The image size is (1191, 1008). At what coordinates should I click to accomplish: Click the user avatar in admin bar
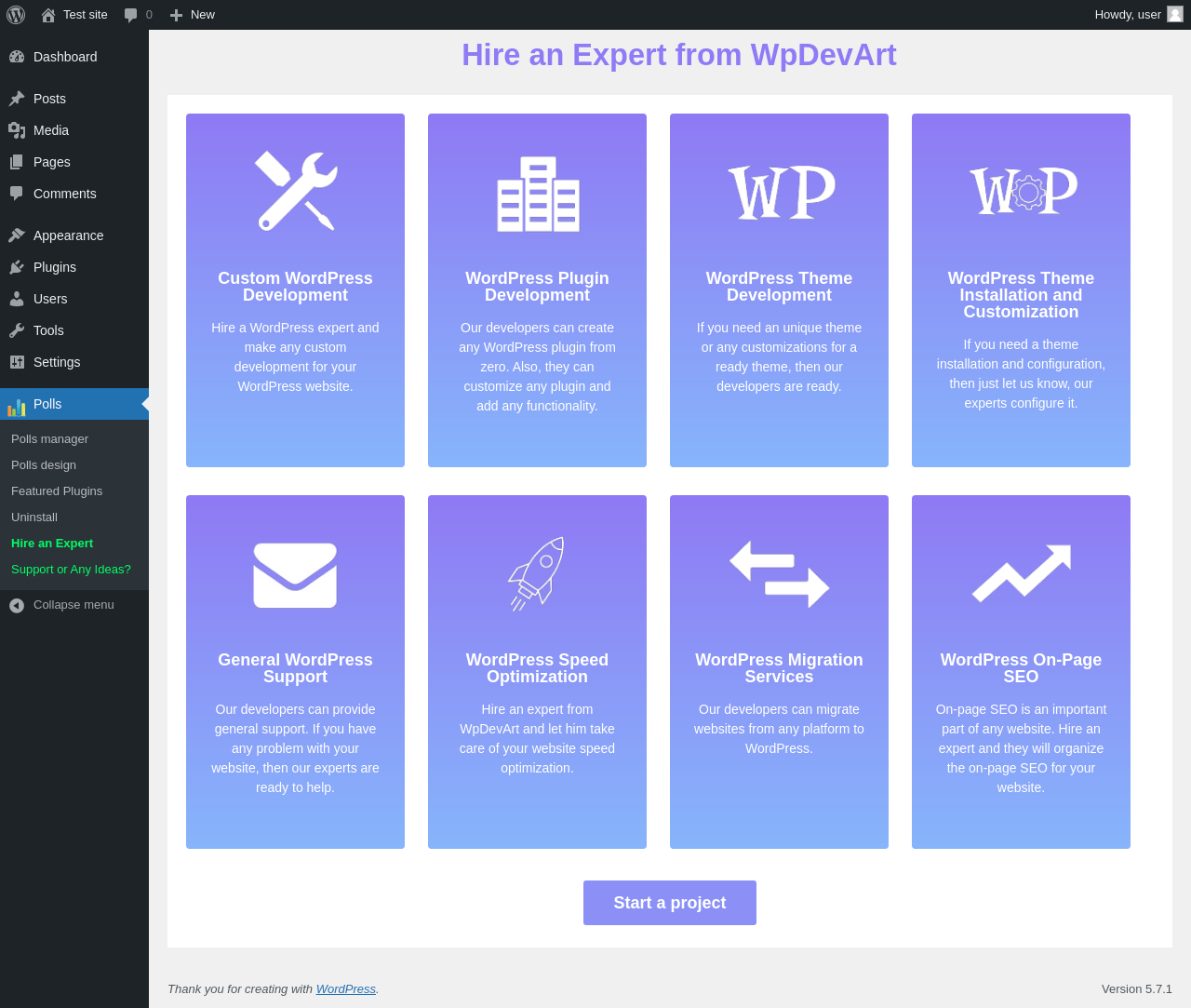1175,14
